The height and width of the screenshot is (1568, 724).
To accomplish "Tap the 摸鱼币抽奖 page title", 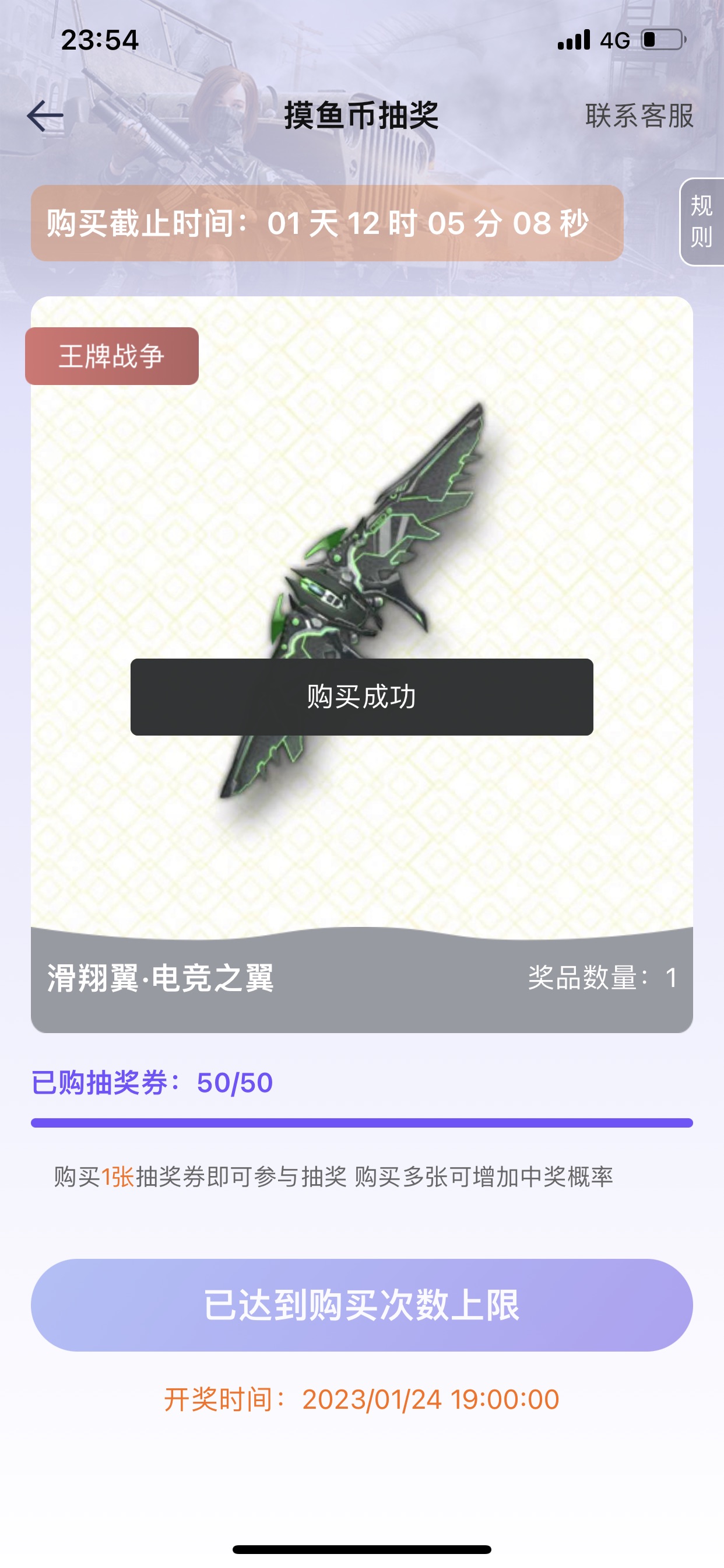I will [x=361, y=116].
